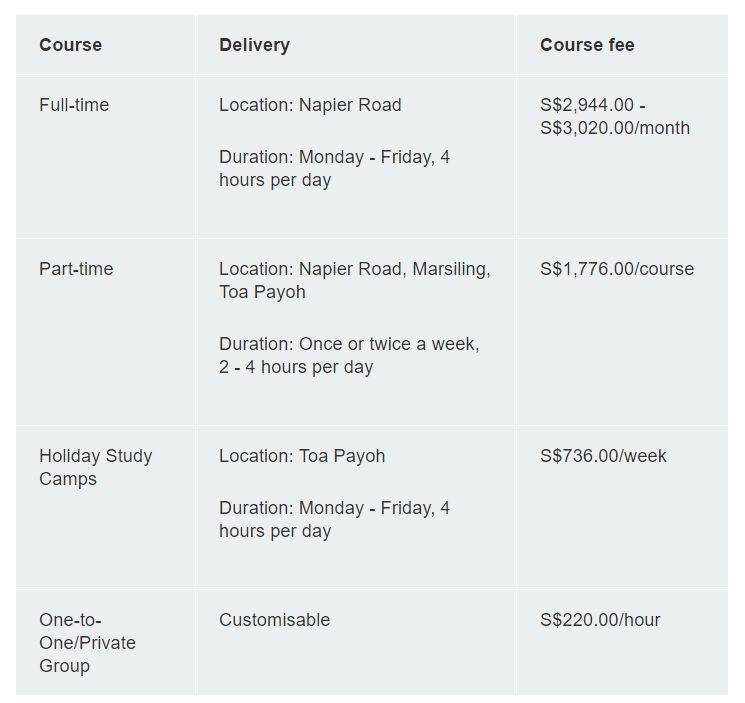Select the S$220.00/hour fee
The height and width of the screenshot is (703, 745).
click(600, 620)
